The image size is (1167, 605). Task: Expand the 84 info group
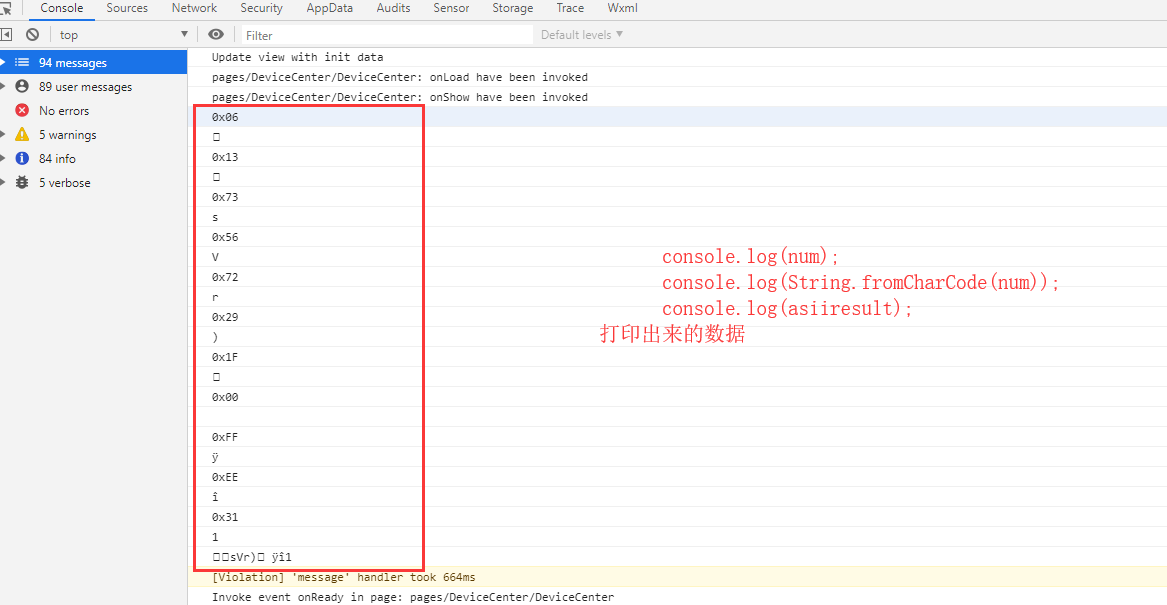tap(3, 158)
